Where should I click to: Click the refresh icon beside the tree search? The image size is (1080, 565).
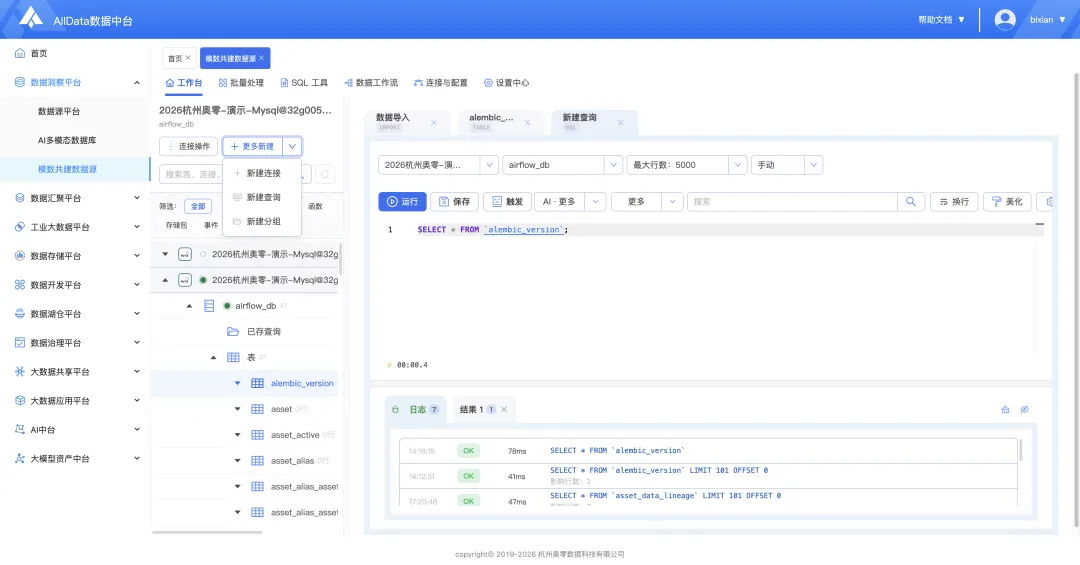325,174
